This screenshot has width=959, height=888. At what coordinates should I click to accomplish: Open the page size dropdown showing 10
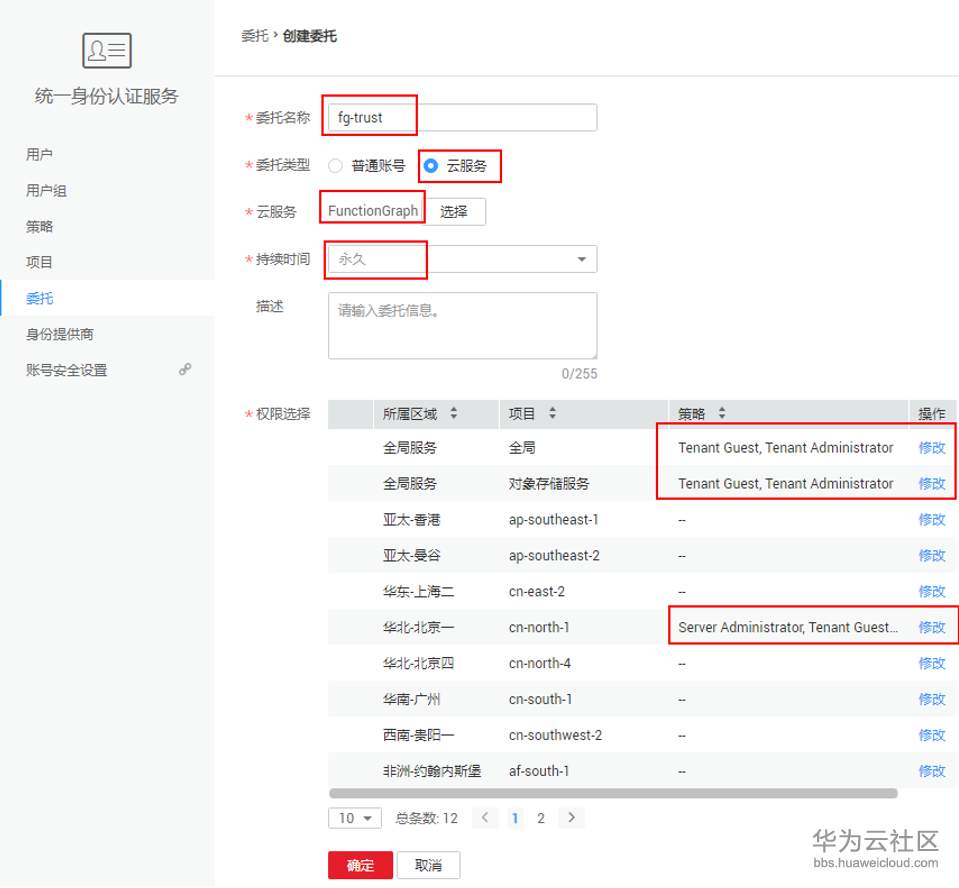tap(354, 818)
